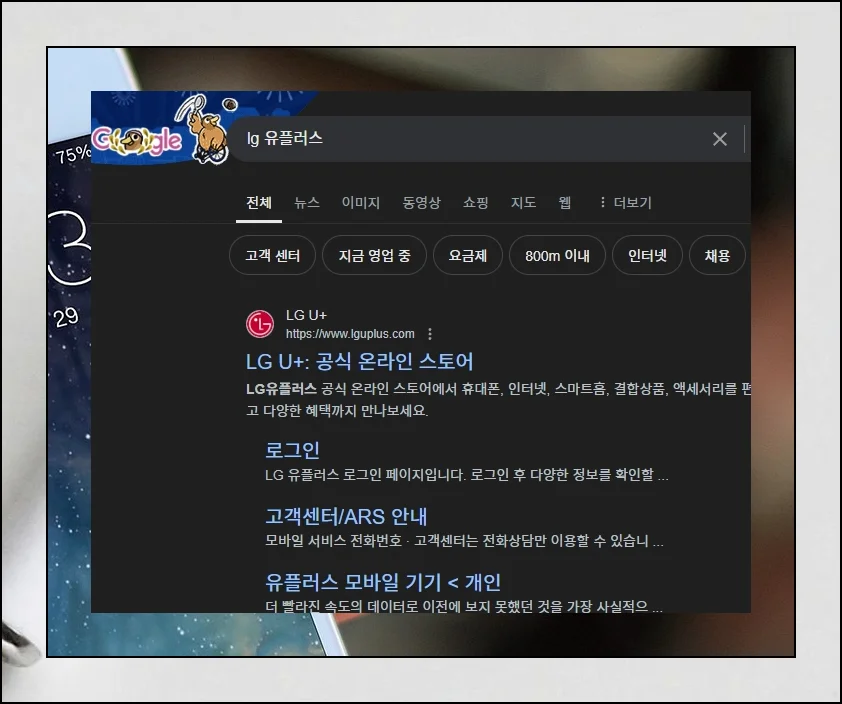Select the 웹 tab
The height and width of the screenshot is (704, 842).
coord(564,202)
